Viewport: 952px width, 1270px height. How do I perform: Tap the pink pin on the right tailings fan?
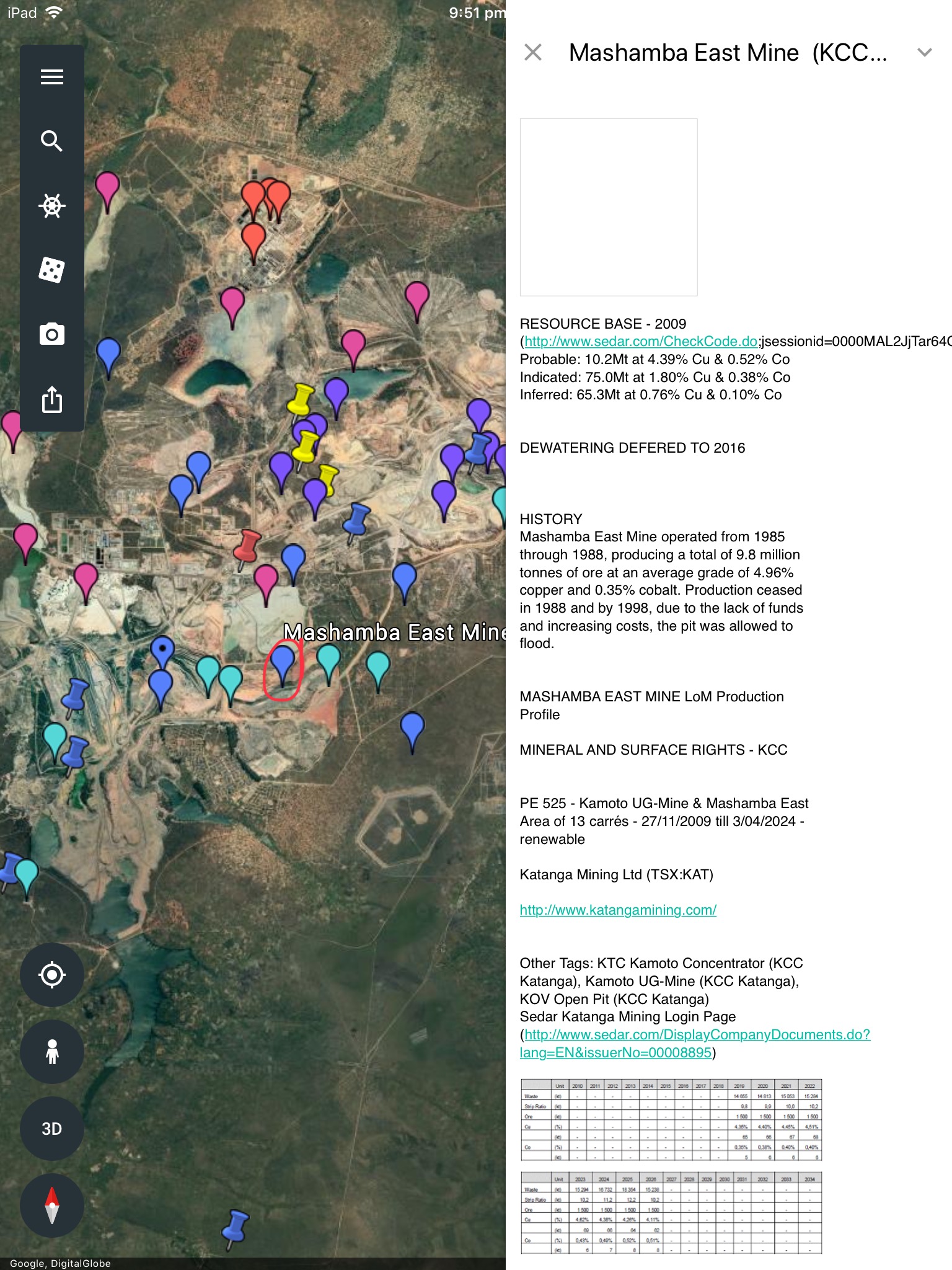pyautogui.click(x=417, y=299)
